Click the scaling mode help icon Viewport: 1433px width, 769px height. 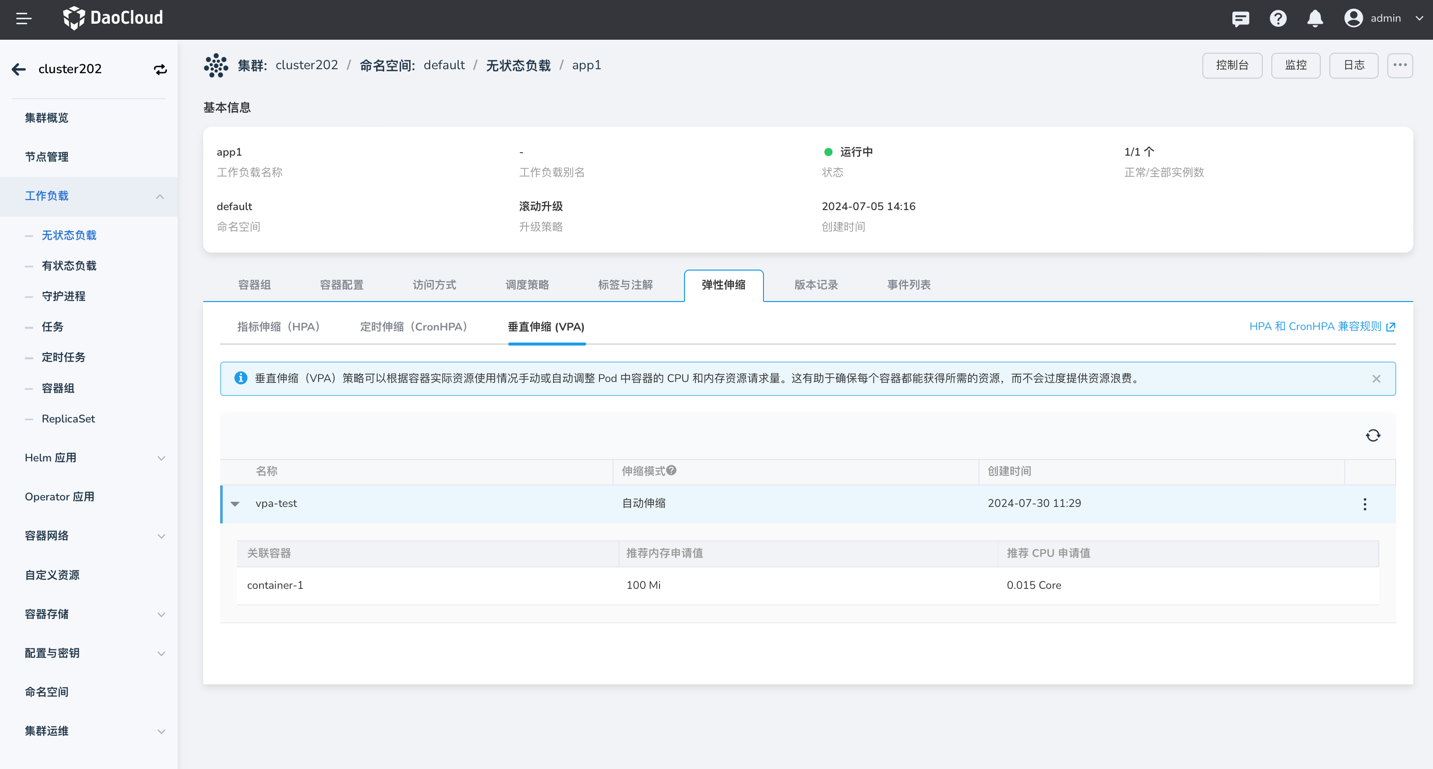[x=672, y=471]
